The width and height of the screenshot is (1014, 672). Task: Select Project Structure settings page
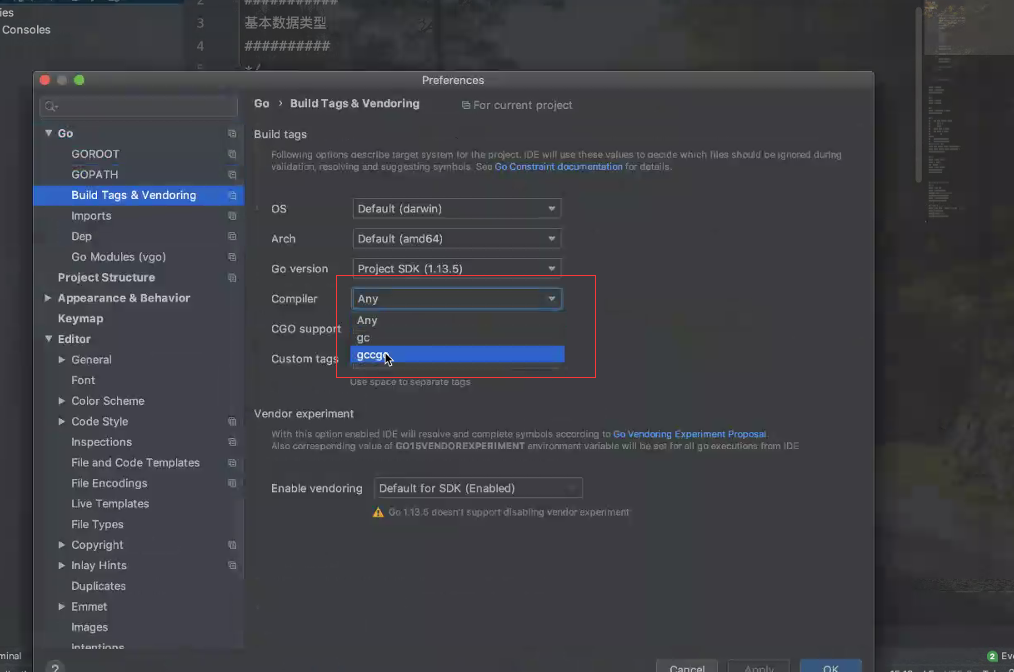coord(106,277)
